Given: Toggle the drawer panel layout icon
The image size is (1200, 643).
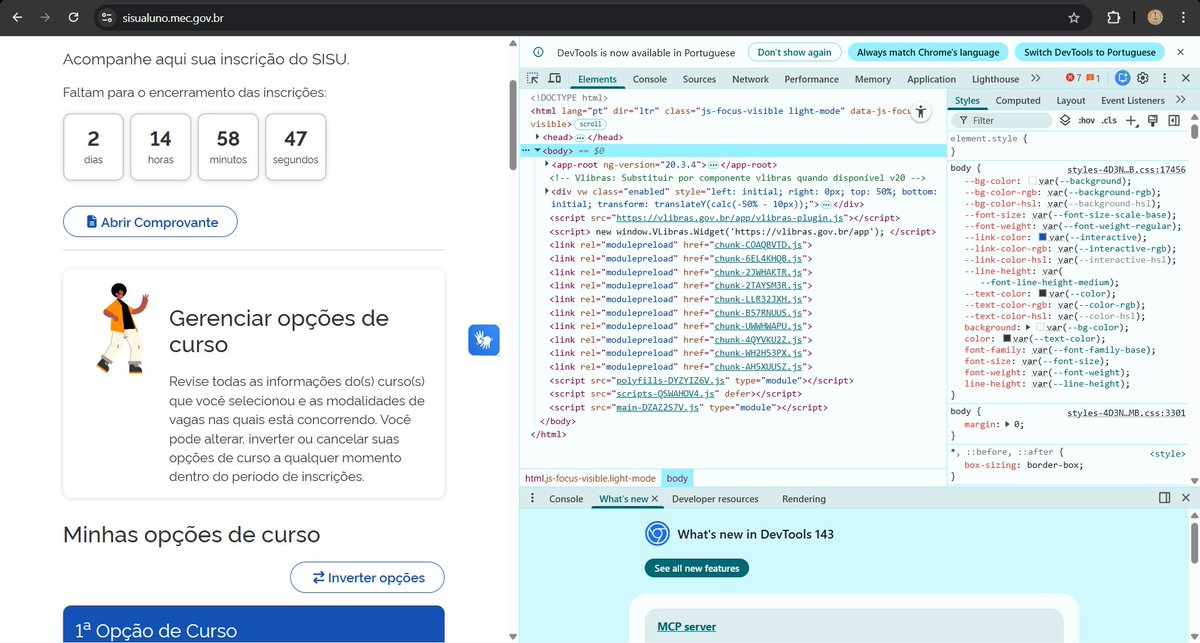Looking at the screenshot, I should [x=1164, y=498].
